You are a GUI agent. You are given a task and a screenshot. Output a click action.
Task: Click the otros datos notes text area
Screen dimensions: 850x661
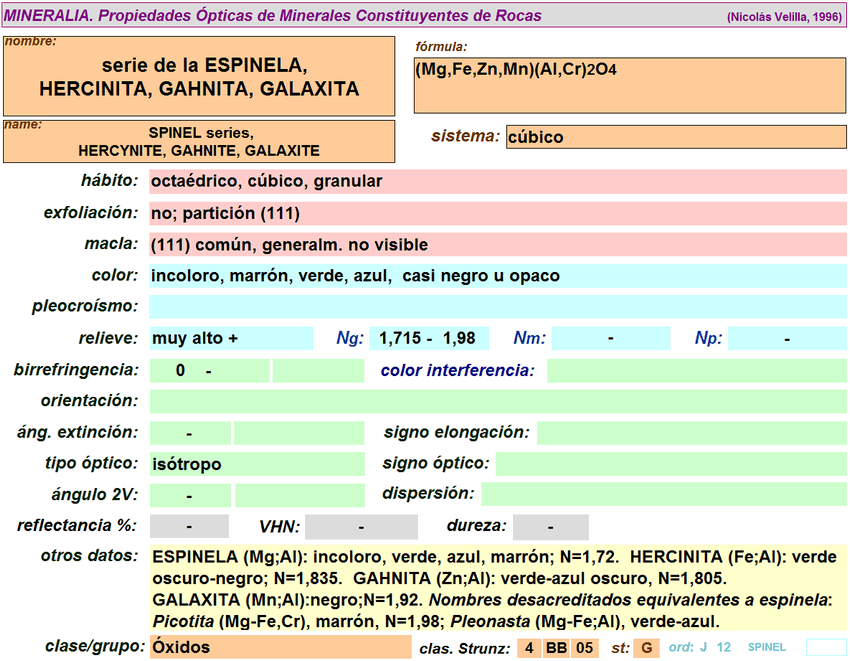pos(497,588)
